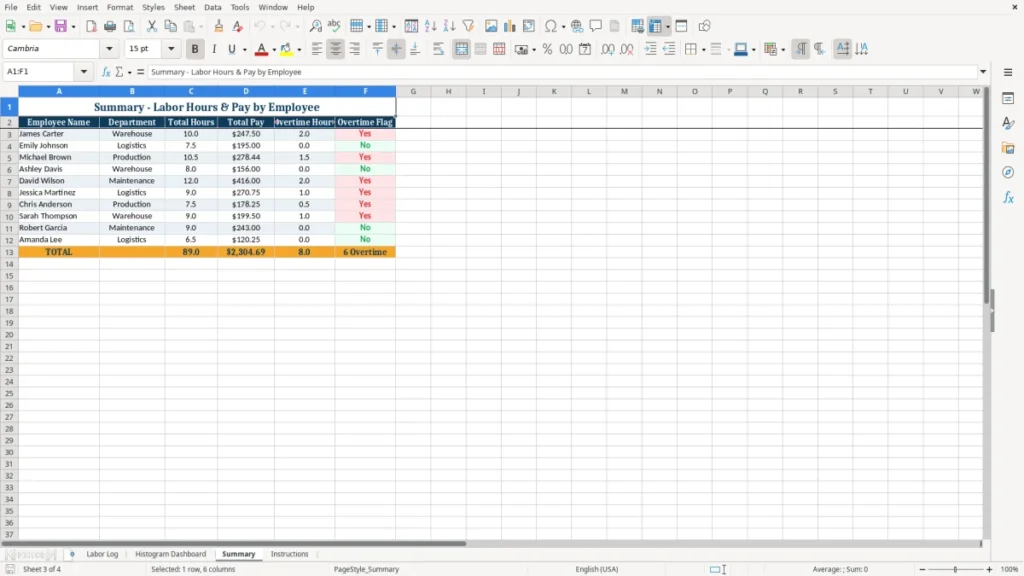Switch to Labor Log sheet tab
1024x576 pixels.
tap(103, 554)
